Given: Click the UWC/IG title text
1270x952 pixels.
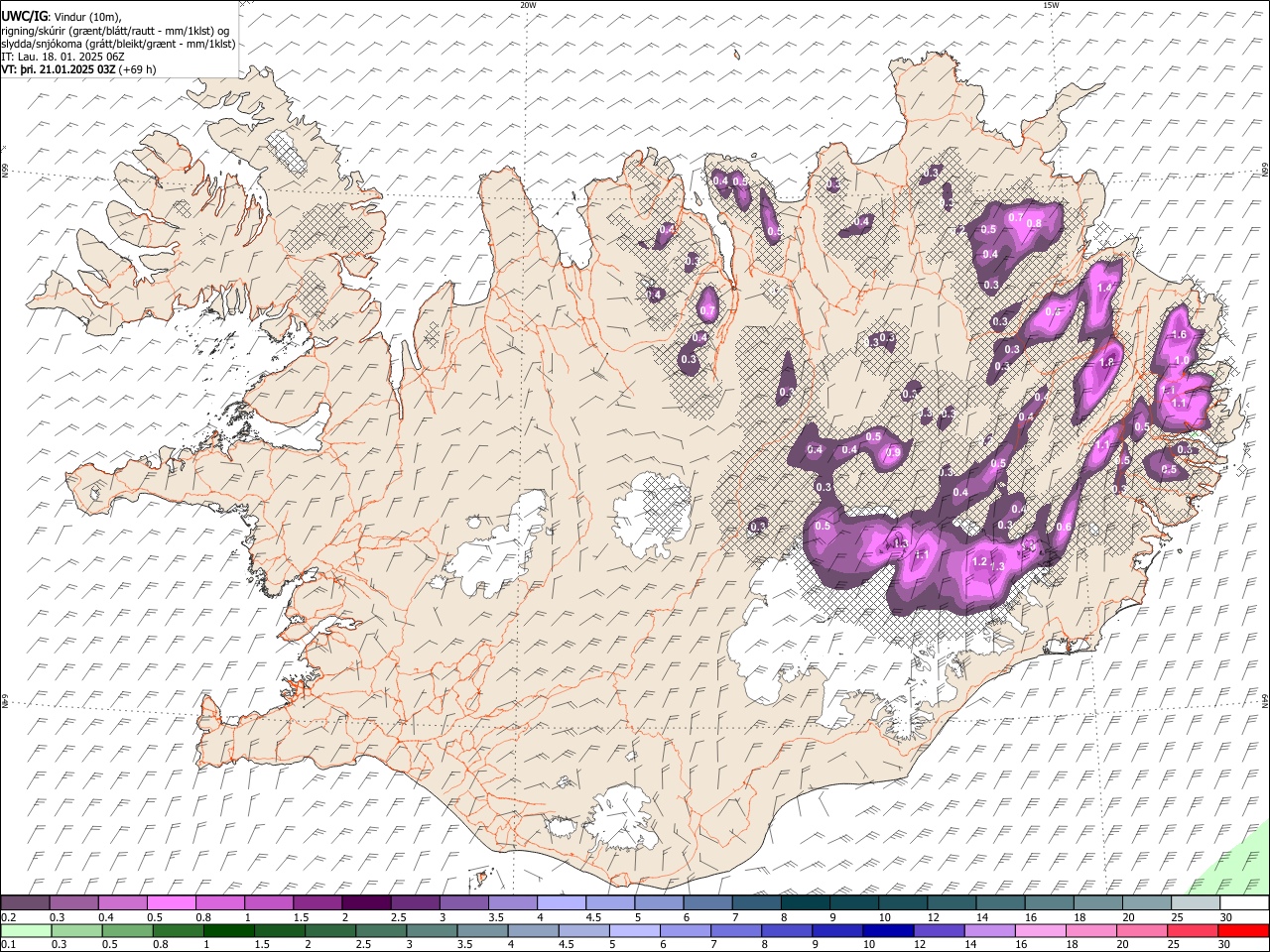Looking at the screenshot, I should [24, 16].
